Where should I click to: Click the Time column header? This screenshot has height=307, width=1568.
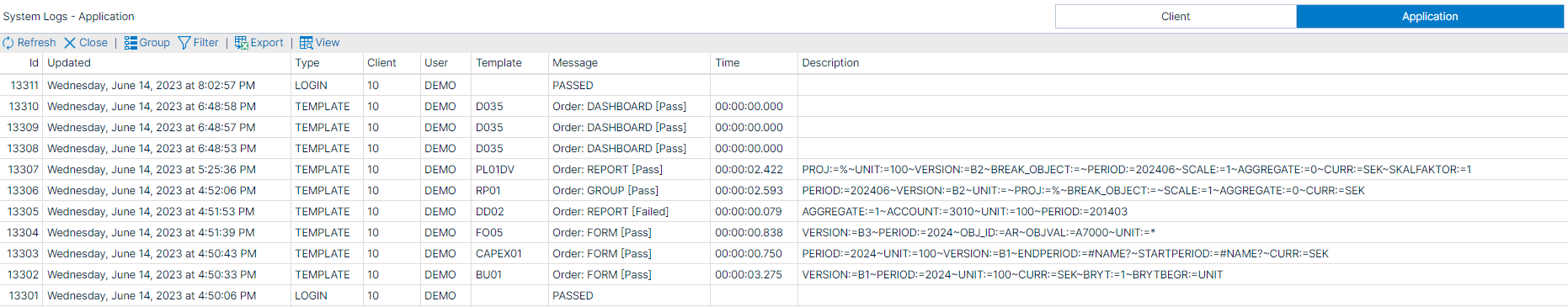point(728,63)
